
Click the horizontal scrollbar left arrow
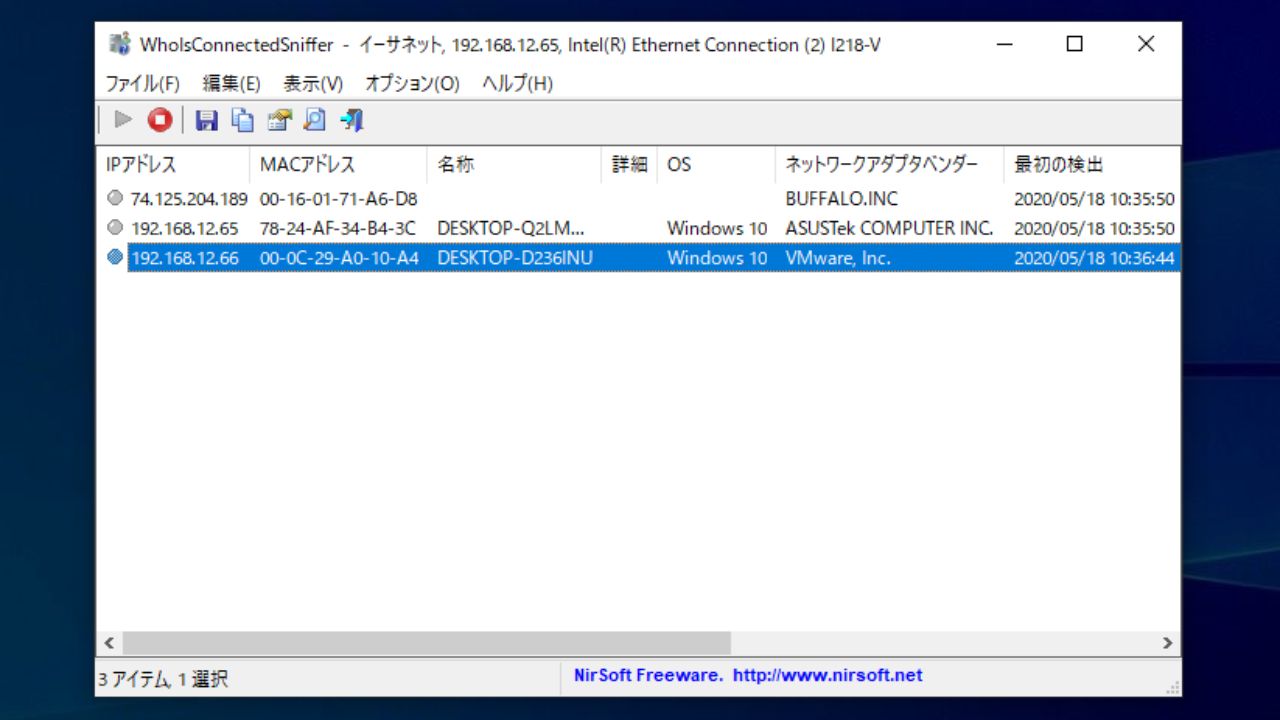(109, 643)
